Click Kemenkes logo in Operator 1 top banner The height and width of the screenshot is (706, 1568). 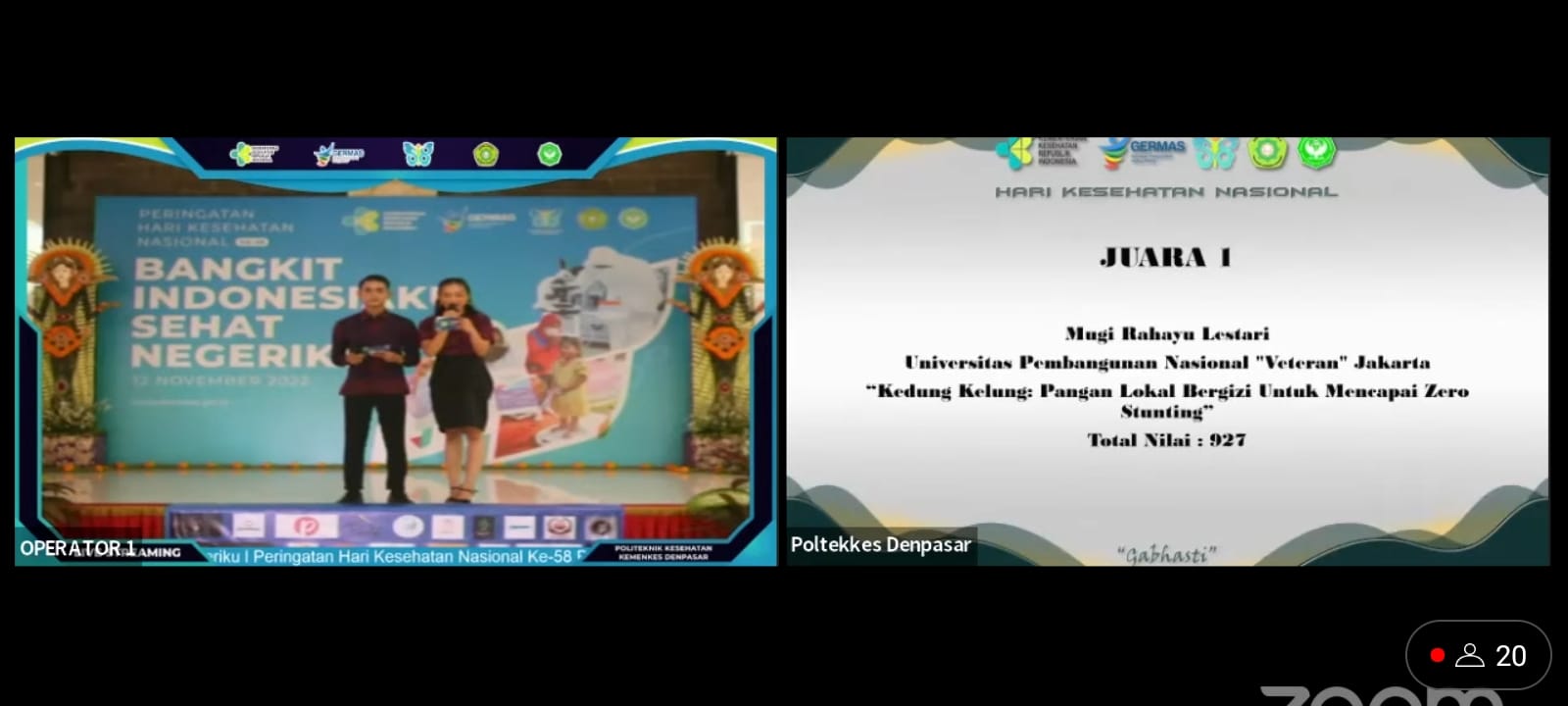254,154
